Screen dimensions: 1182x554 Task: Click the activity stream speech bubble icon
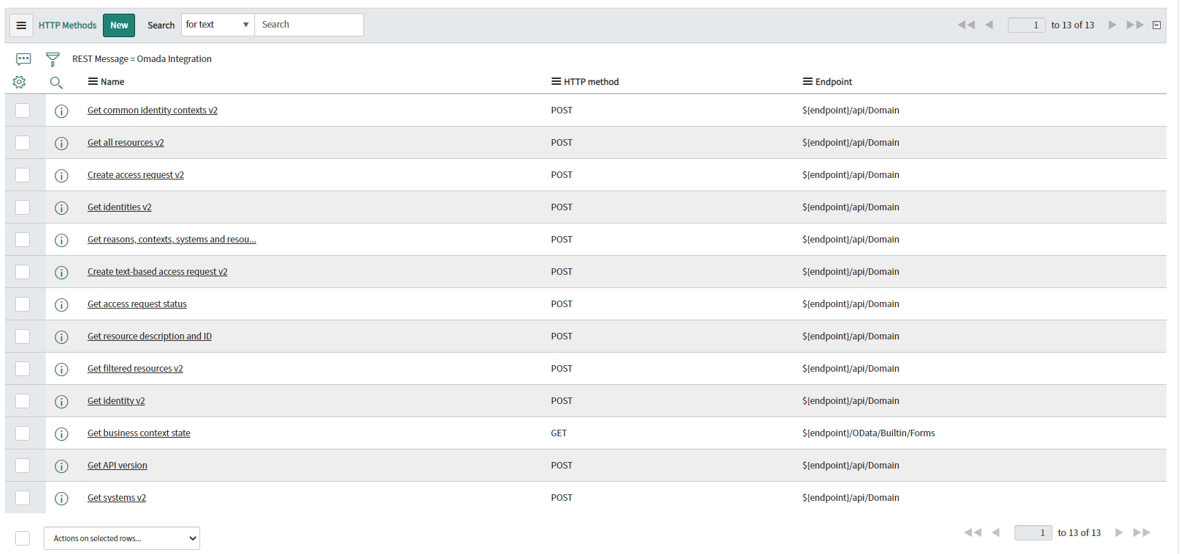pos(23,59)
